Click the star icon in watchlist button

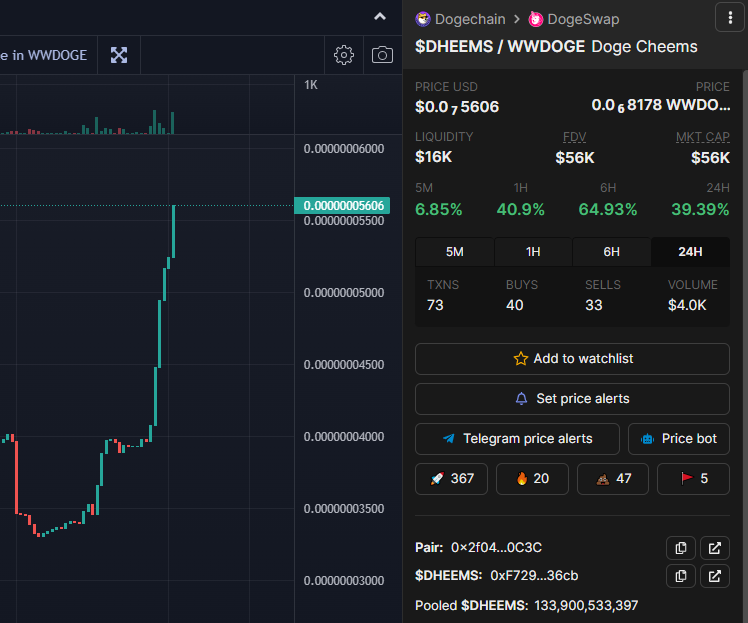tap(521, 359)
